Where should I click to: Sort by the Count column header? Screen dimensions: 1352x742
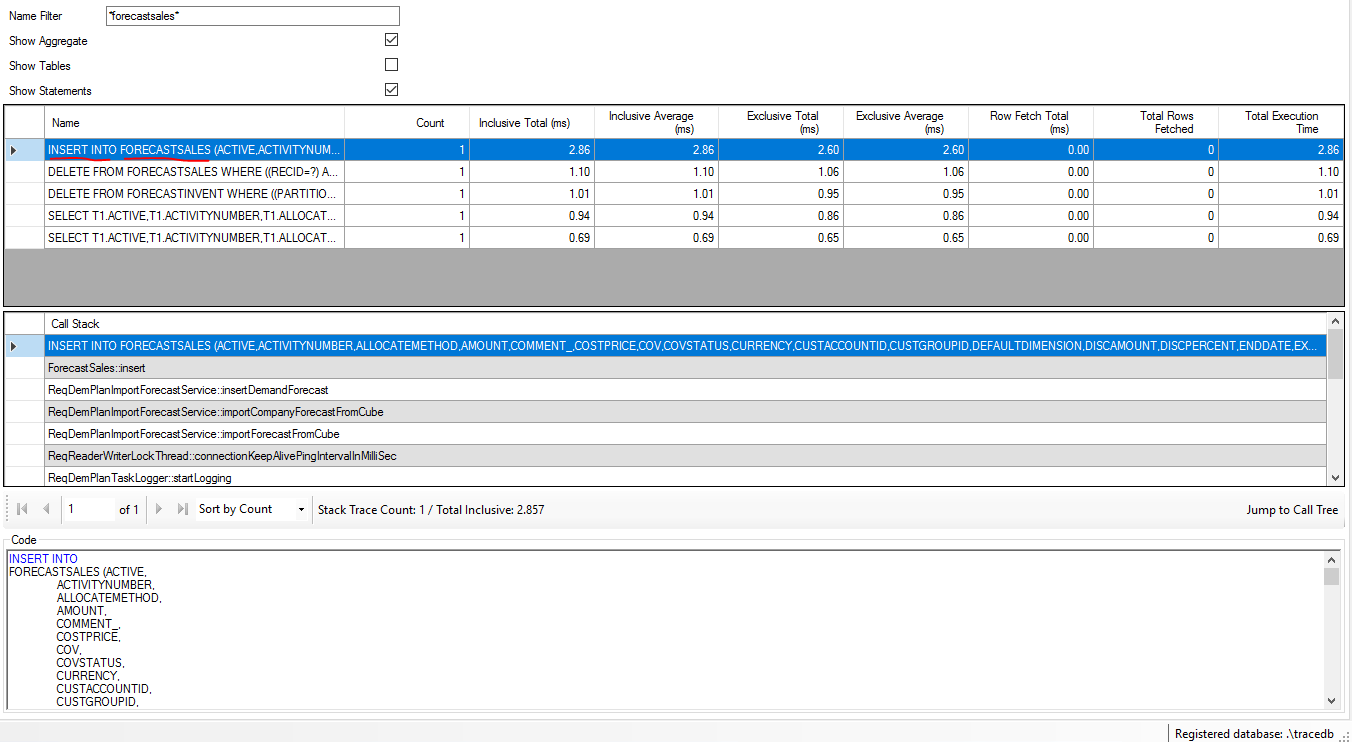pos(407,123)
